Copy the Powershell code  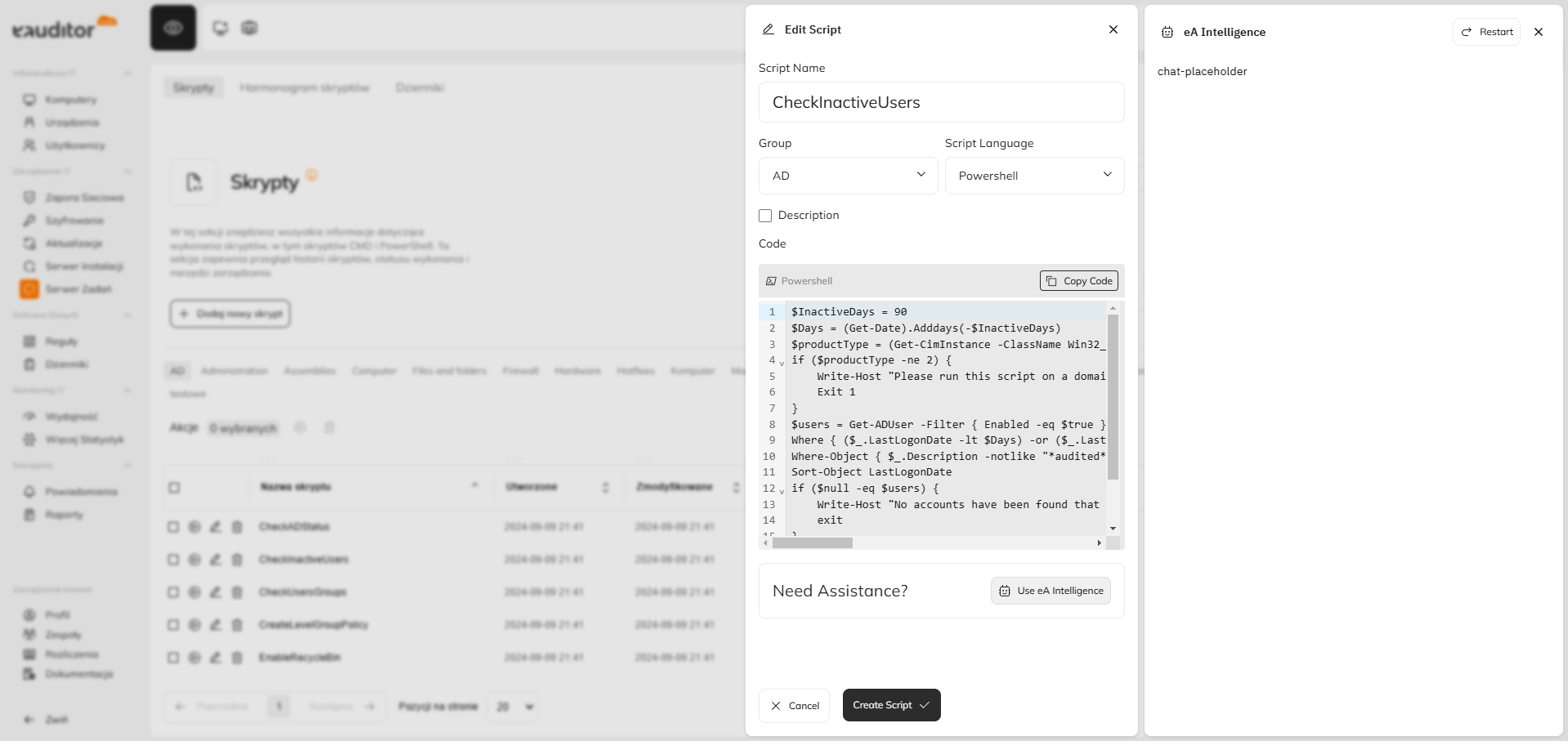(x=1078, y=281)
